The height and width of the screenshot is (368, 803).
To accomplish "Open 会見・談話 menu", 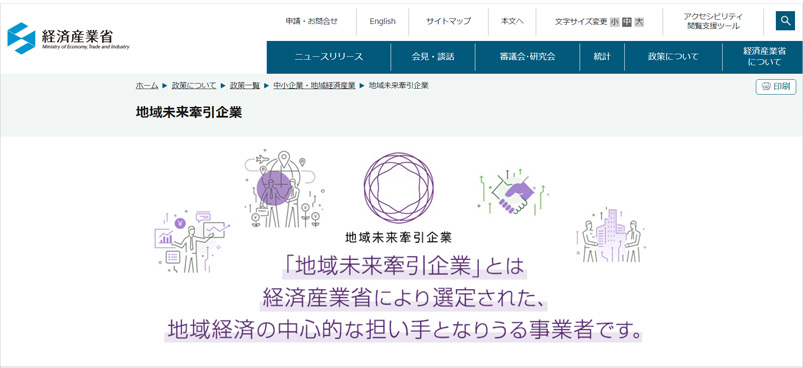I will coord(433,57).
